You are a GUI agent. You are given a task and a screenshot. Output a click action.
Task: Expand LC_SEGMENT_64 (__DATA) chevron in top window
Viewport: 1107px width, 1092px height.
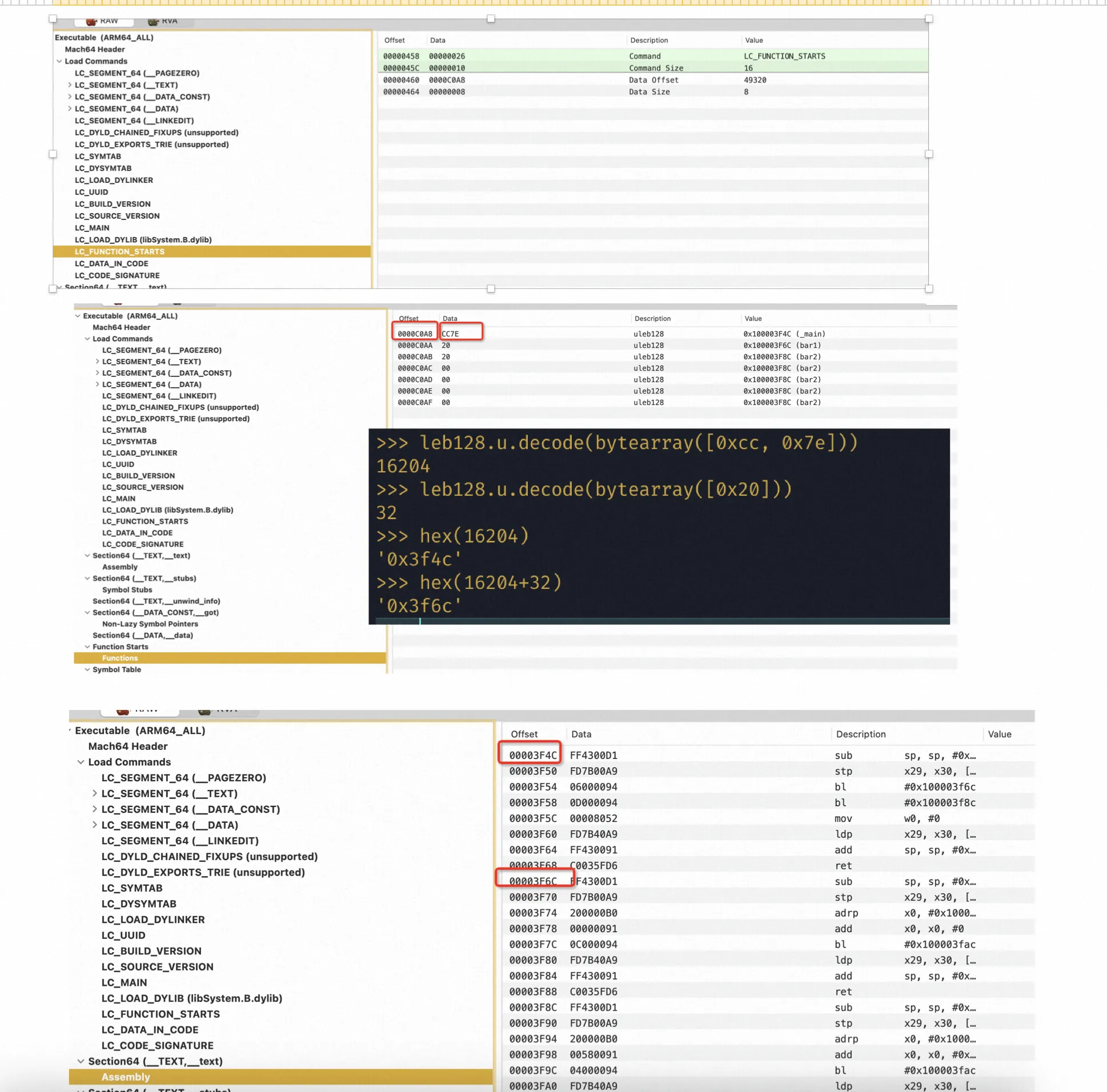(69, 109)
